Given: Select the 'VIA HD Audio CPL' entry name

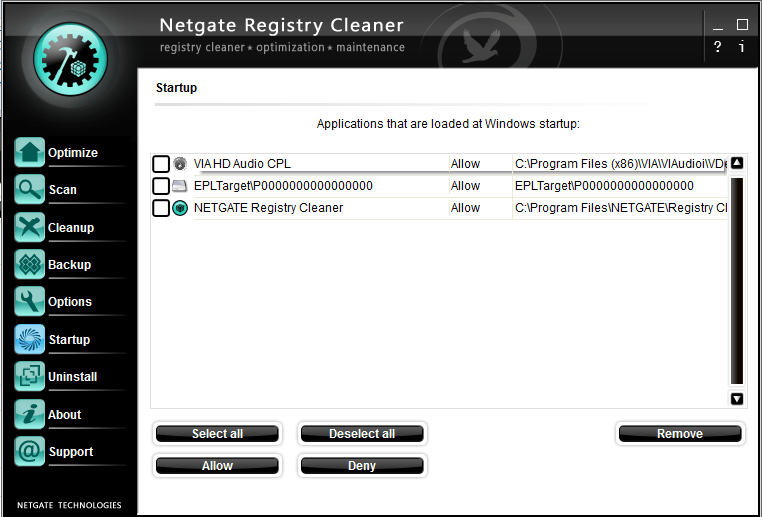Looking at the screenshot, I should point(242,164).
